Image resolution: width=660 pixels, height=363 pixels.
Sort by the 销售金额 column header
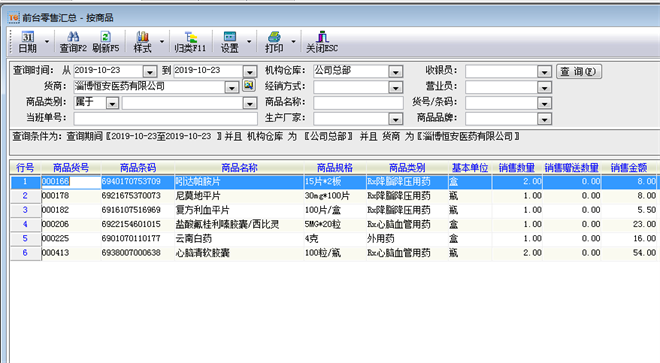[x=629, y=168]
